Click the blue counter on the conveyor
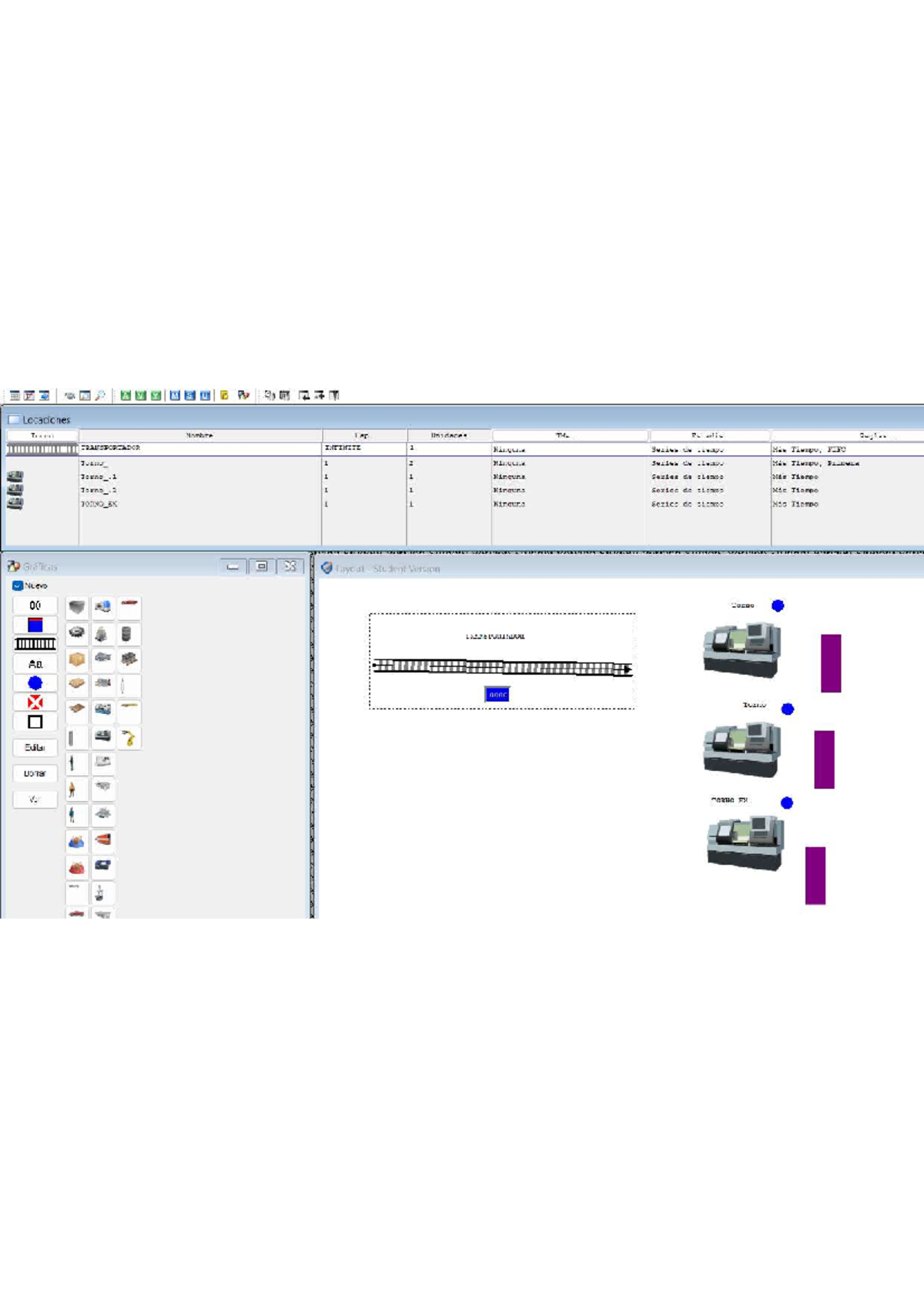This screenshot has height=1308, width=924. coord(497,694)
